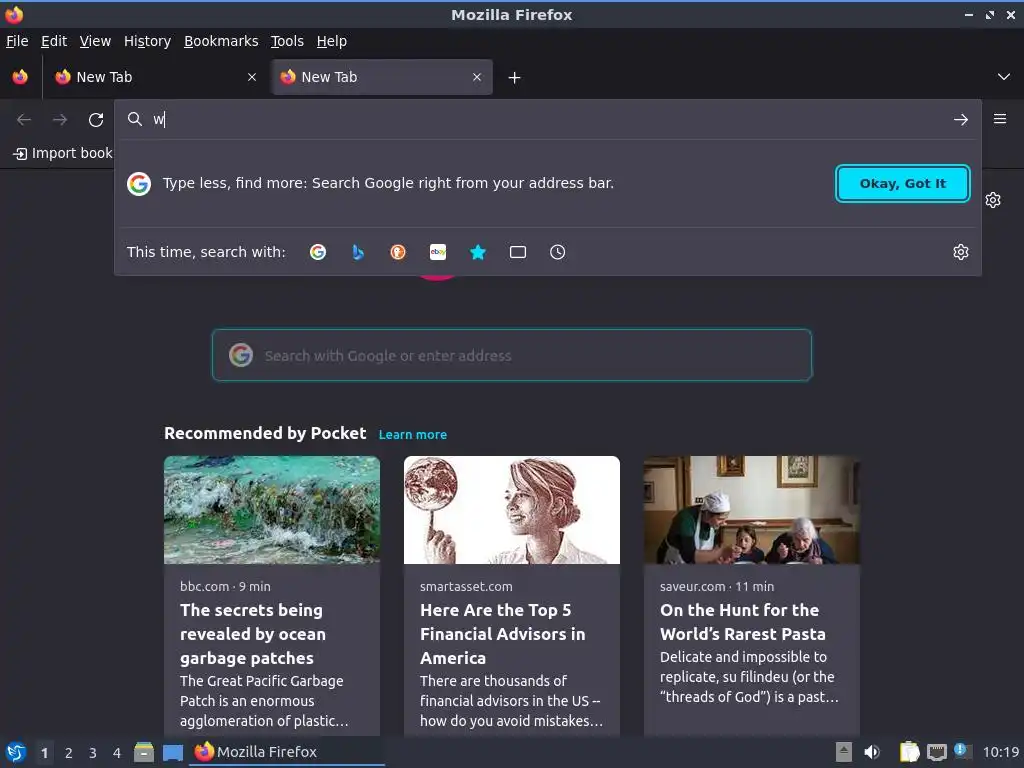Switch to workspace 4

coord(117,752)
